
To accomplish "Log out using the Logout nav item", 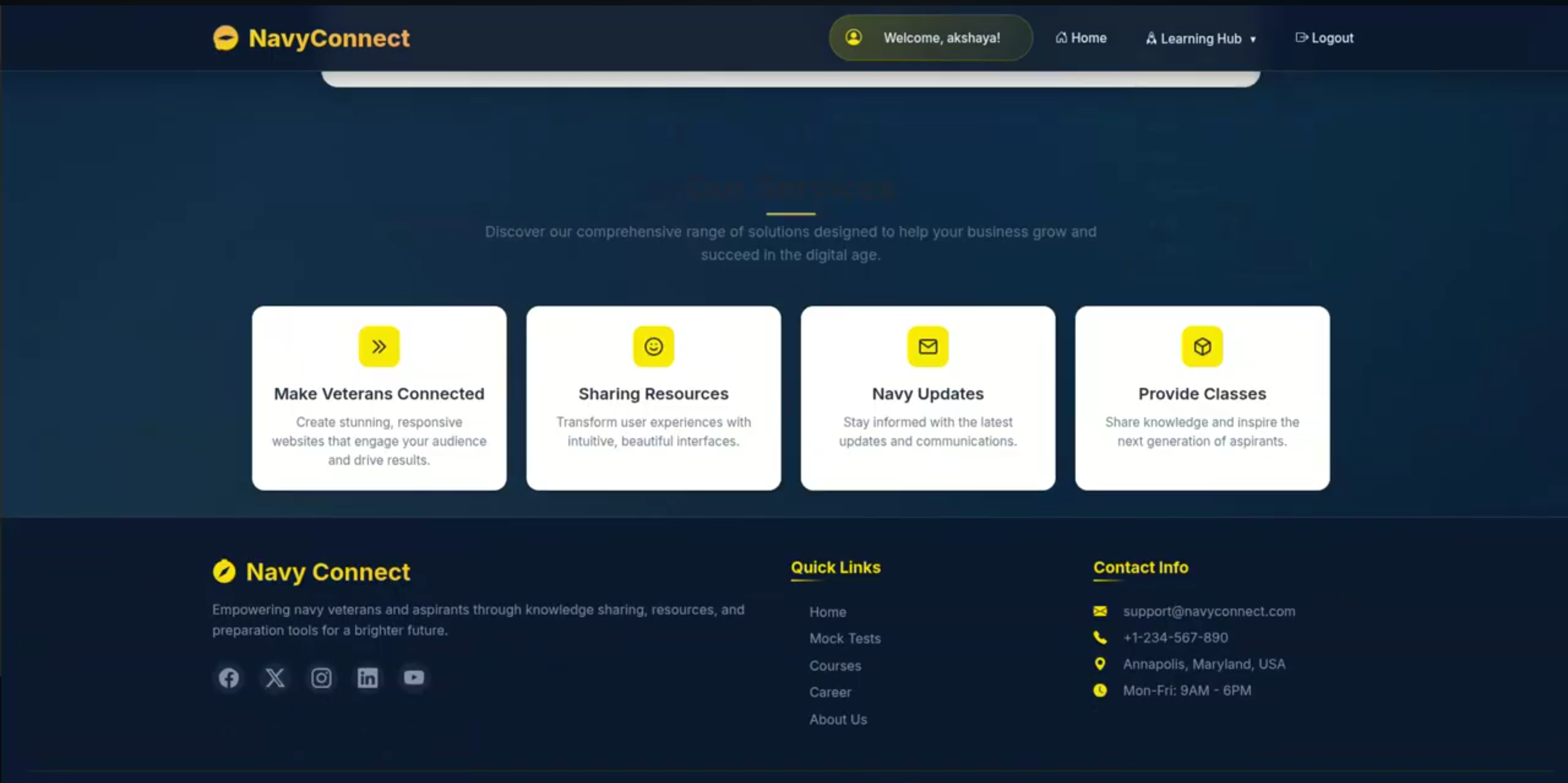I will tap(1324, 38).
